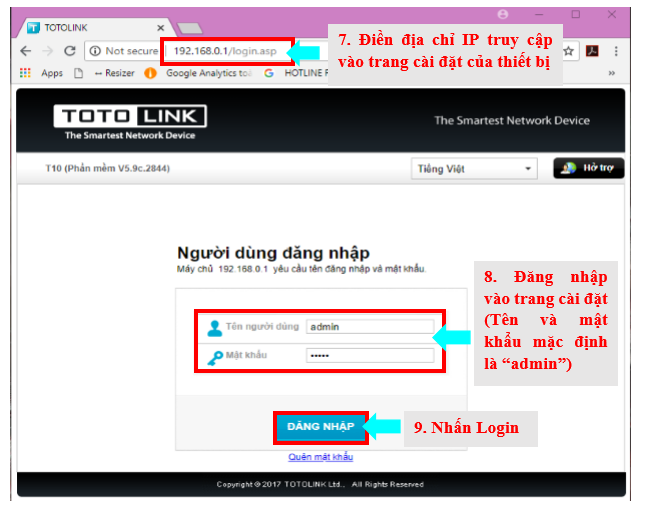Open the Chrome profile avatar icon
The width and height of the screenshot is (645, 509).
(503, 14)
